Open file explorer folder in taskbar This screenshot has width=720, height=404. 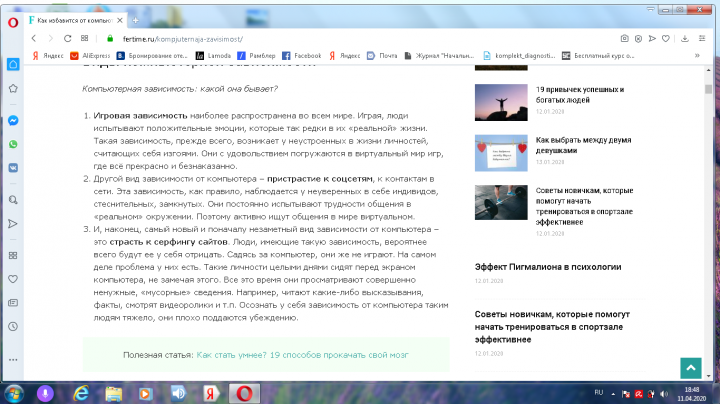coord(113,393)
